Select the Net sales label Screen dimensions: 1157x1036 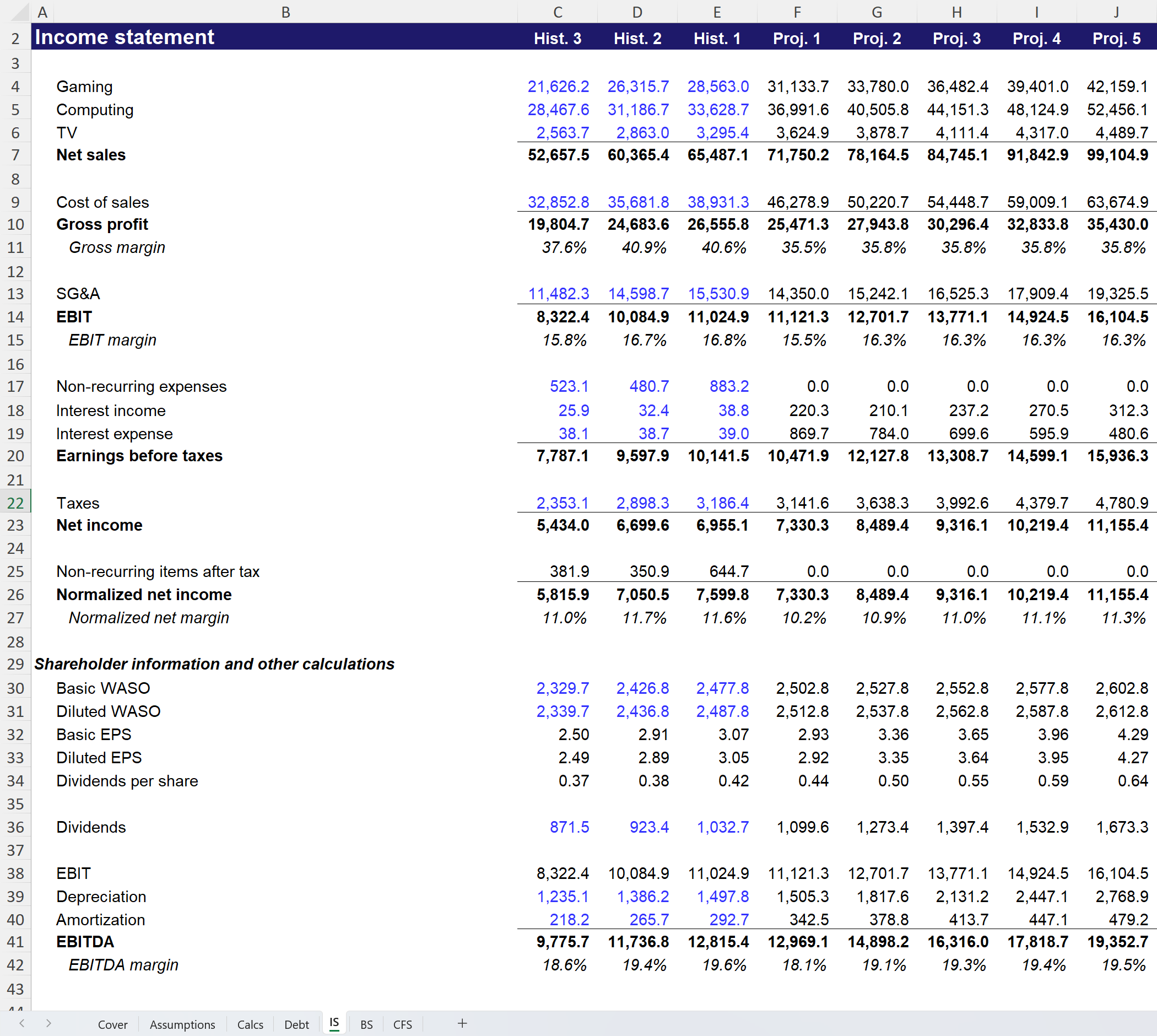(91, 155)
